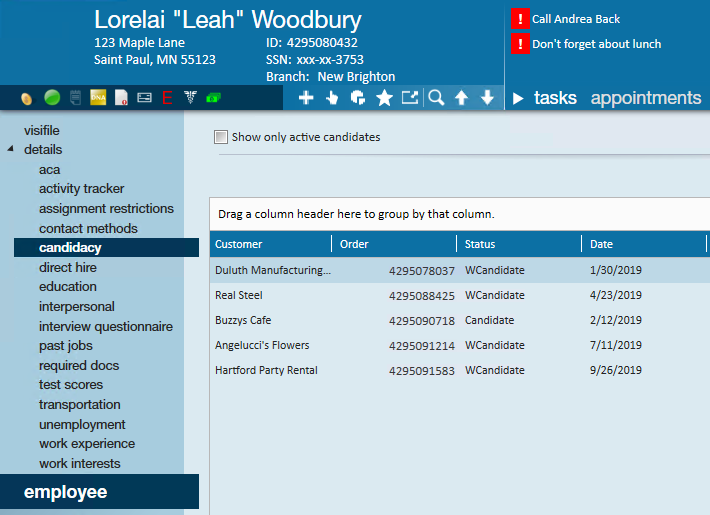Image resolution: width=710 pixels, height=515 pixels.
Task: Click the pop-out window icon
Action: (410, 97)
